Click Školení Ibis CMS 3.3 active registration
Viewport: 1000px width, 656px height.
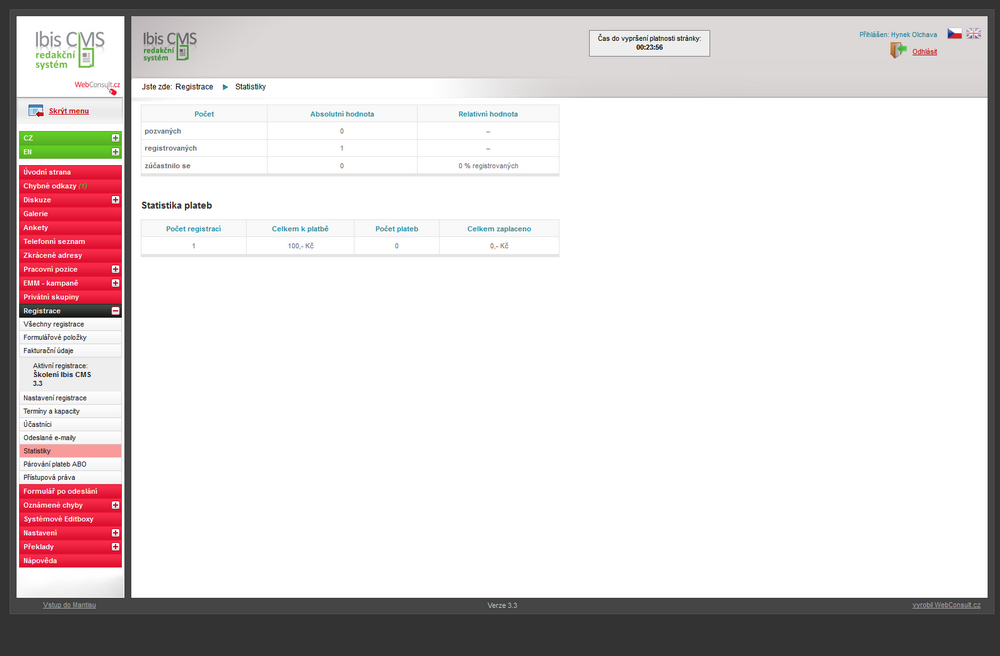click(x=62, y=379)
